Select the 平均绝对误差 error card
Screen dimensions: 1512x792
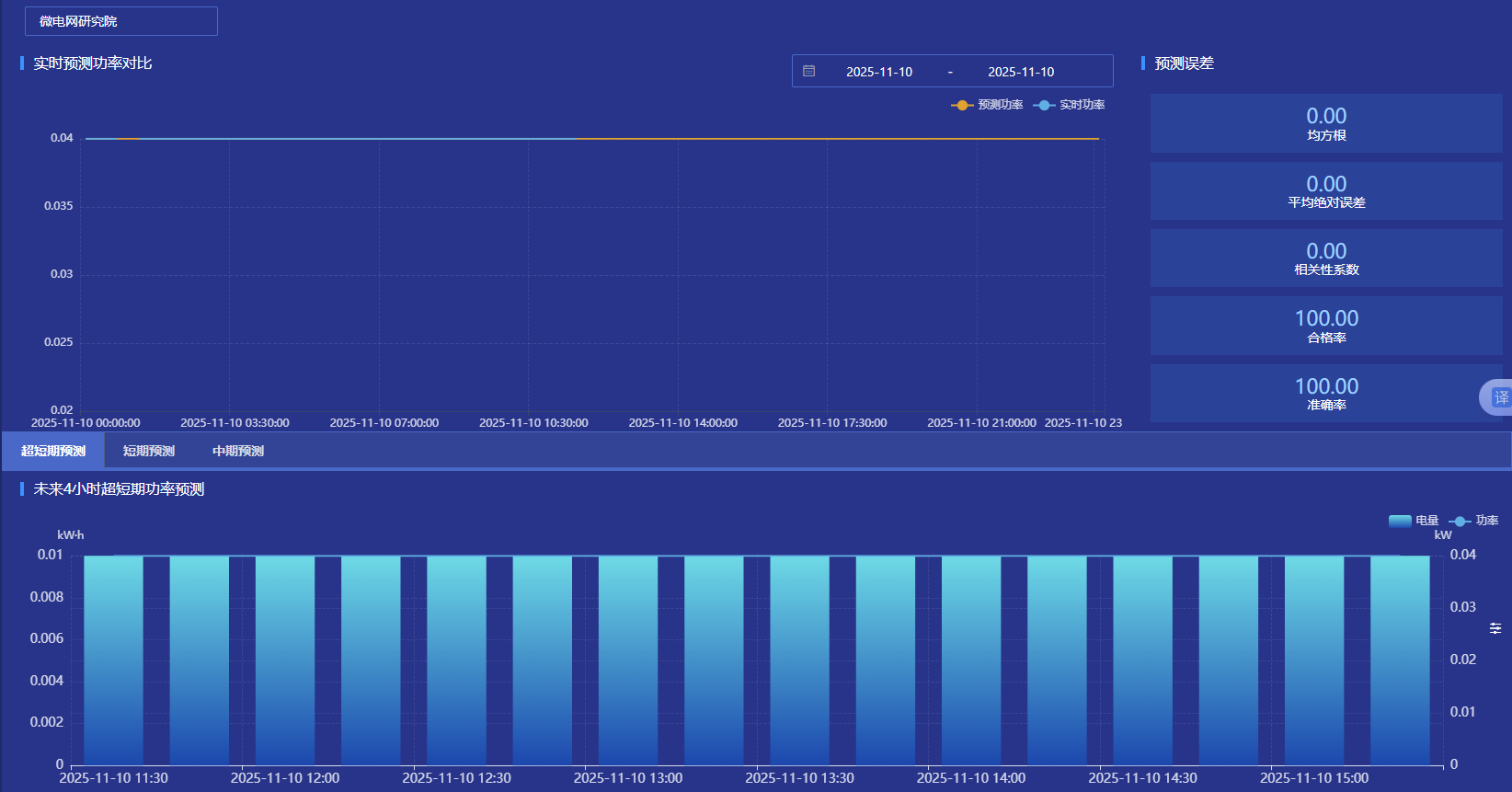1326,190
